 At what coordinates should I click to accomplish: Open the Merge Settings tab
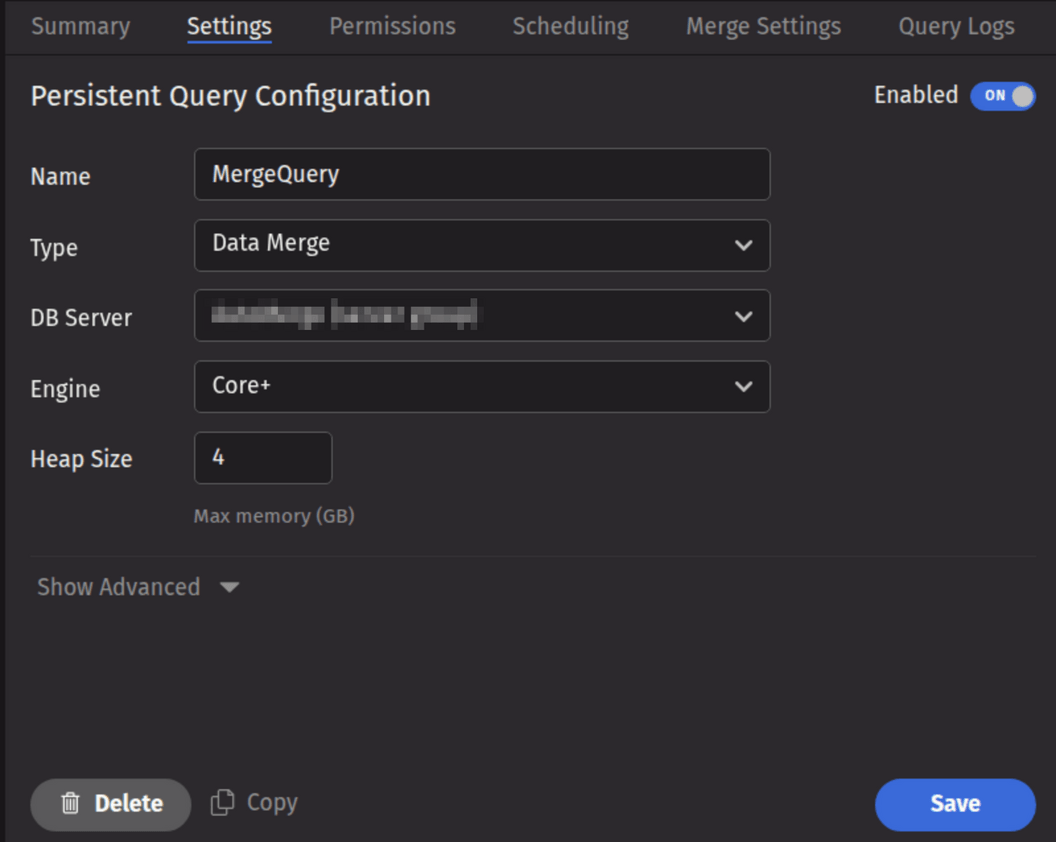pyautogui.click(x=763, y=27)
